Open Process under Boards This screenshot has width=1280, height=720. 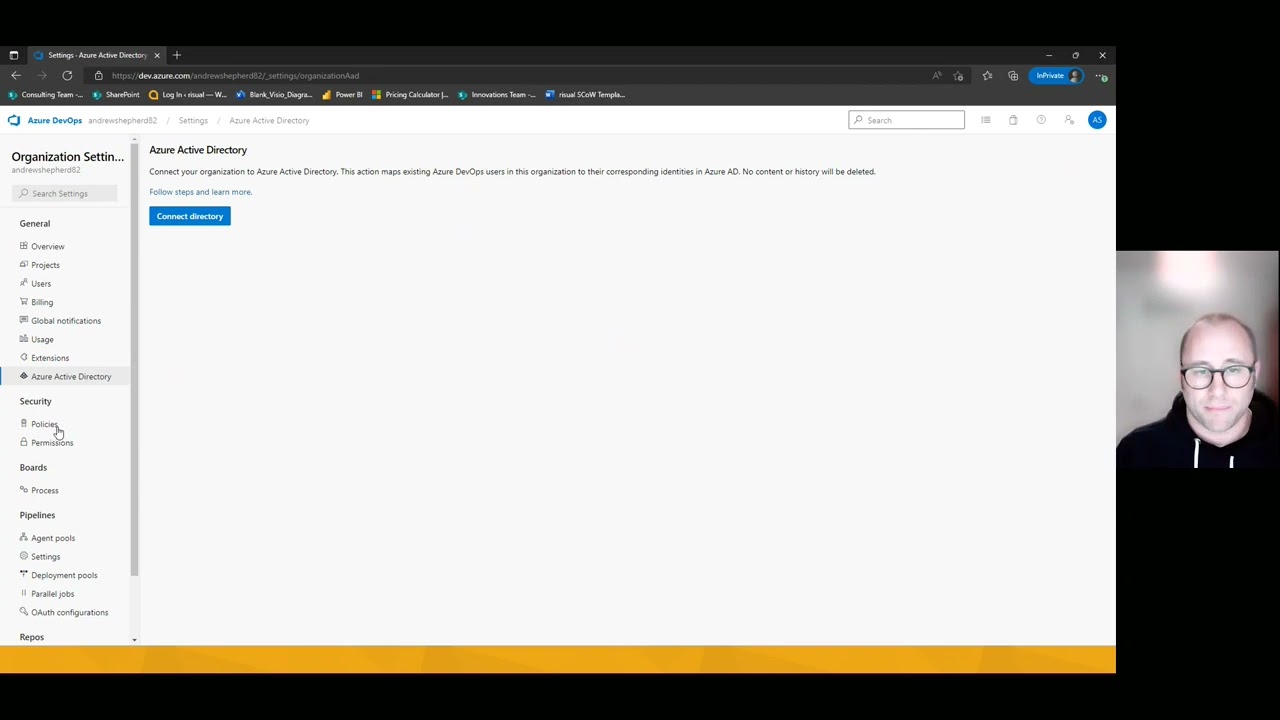coord(44,490)
